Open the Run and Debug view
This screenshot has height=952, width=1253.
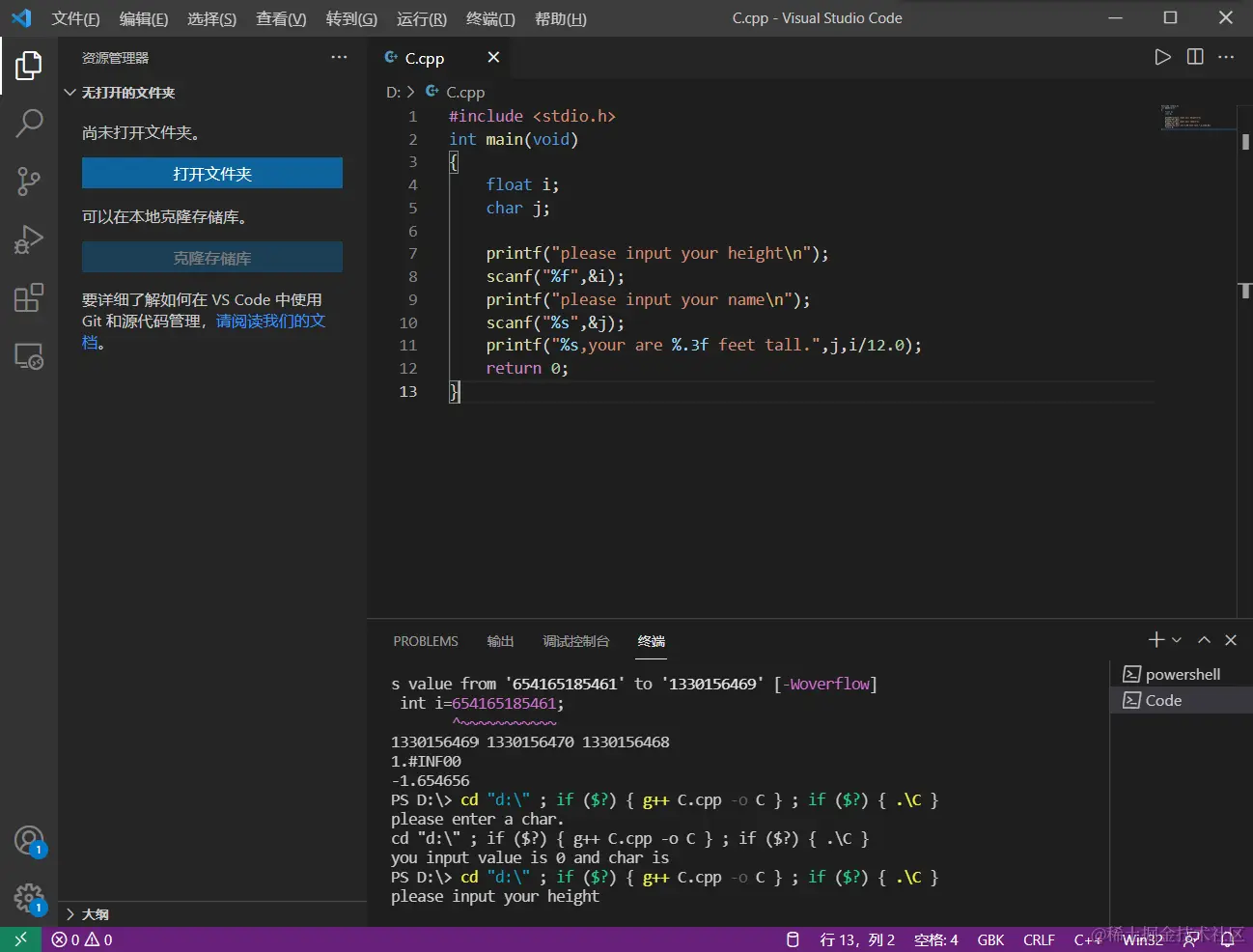pyautogui.click(x=29, y=238)
